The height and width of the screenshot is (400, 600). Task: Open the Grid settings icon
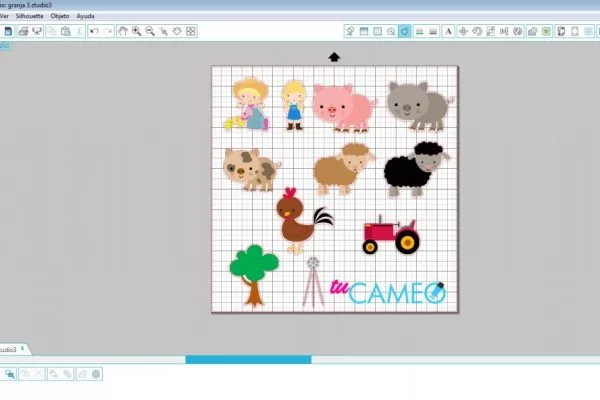(x=589, y=31)
